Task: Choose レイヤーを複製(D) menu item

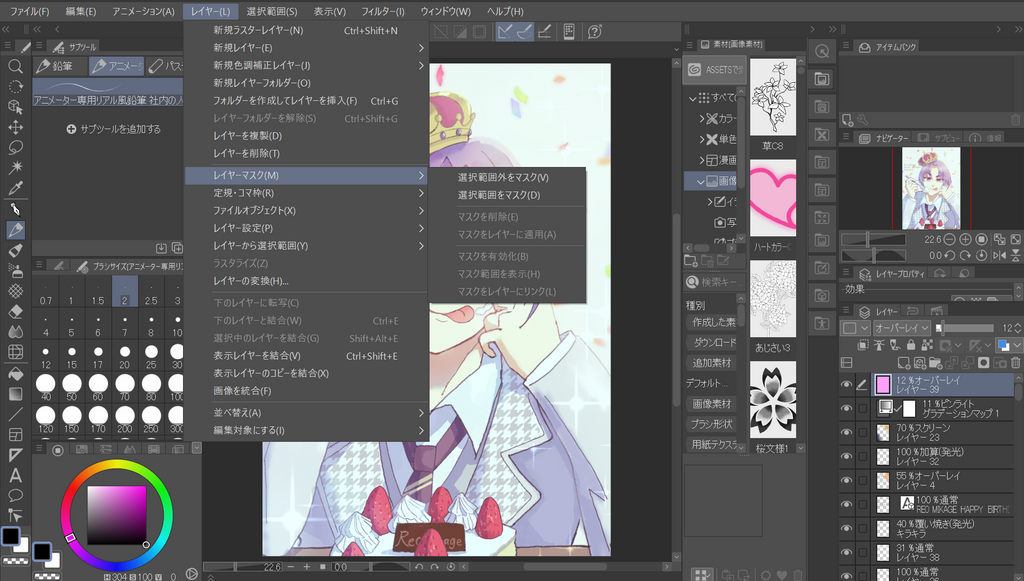Action: click(306, 136)
